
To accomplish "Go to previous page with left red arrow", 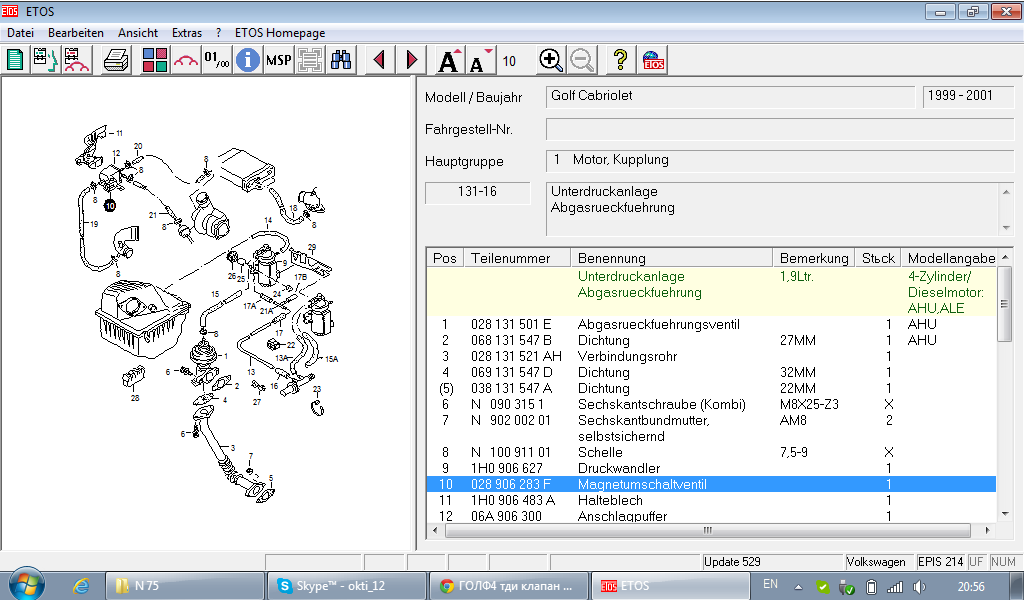I will pyautogui.click(x=379, y=60).
